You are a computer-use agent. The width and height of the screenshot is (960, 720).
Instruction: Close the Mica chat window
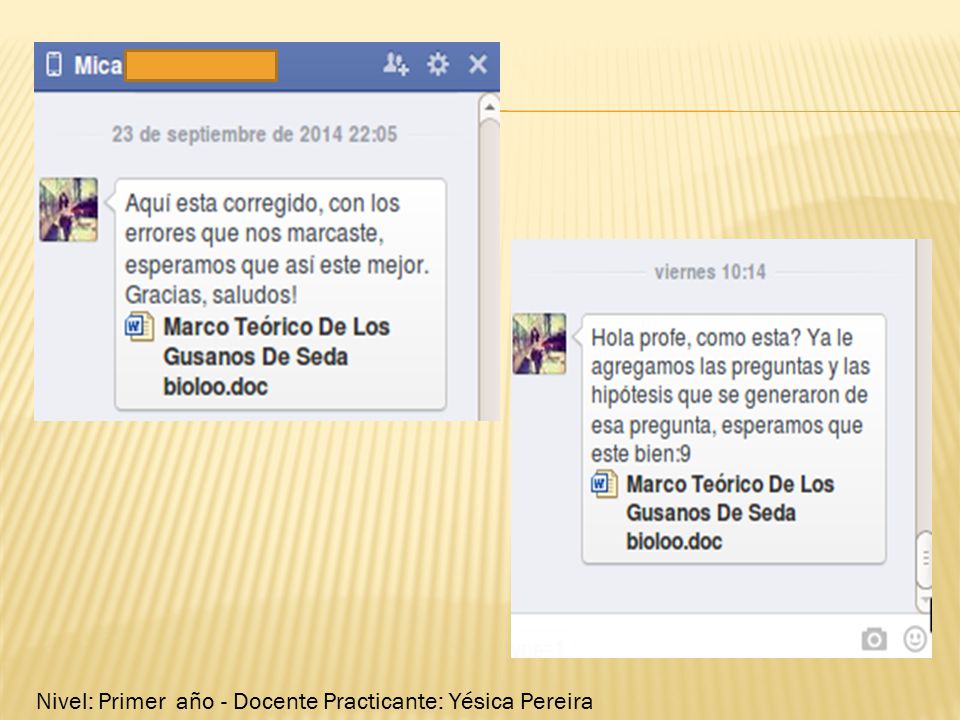pyautogui.click(x=478, y=64)
